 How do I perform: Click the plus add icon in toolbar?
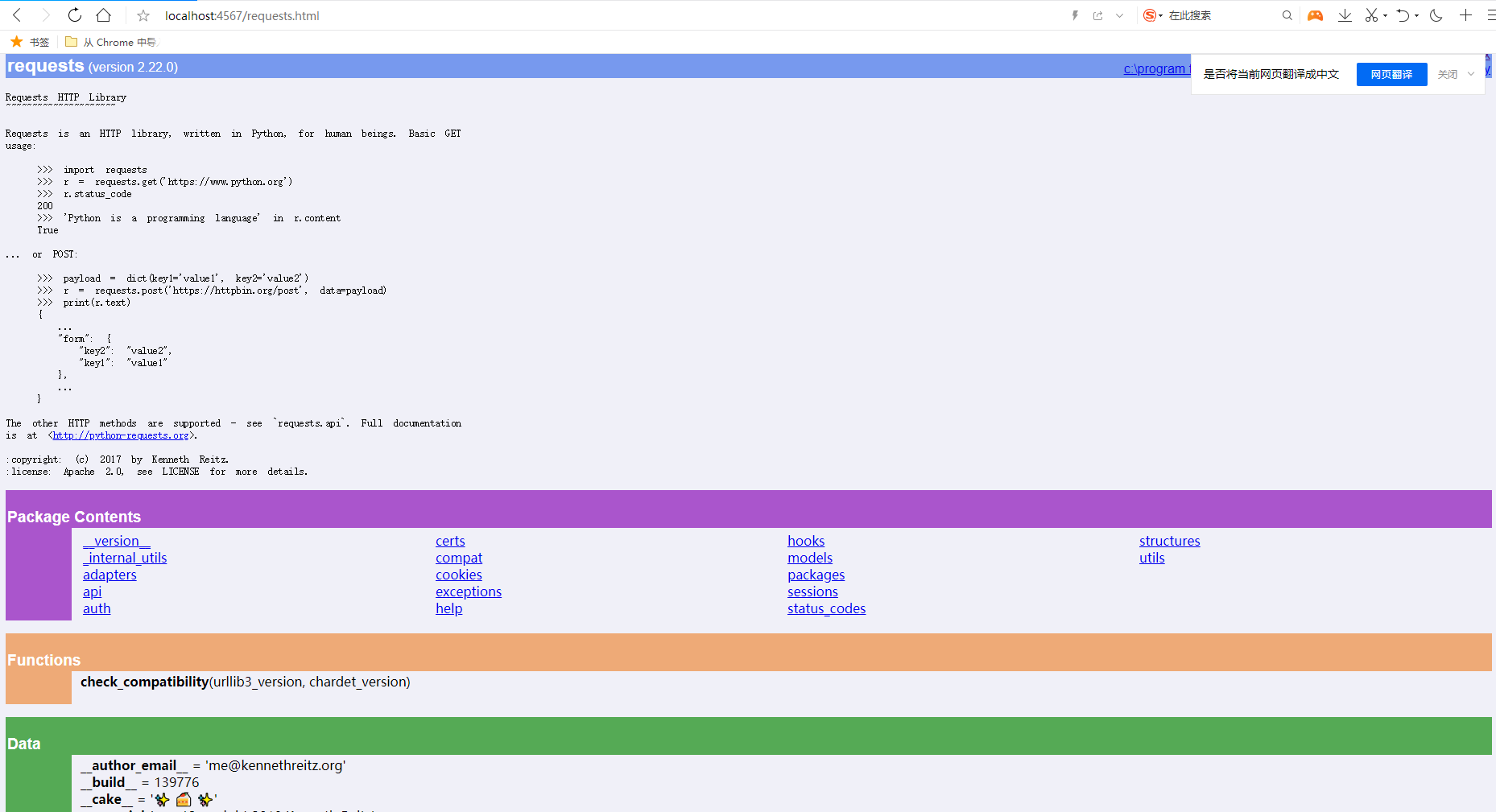click(1465, 15)
